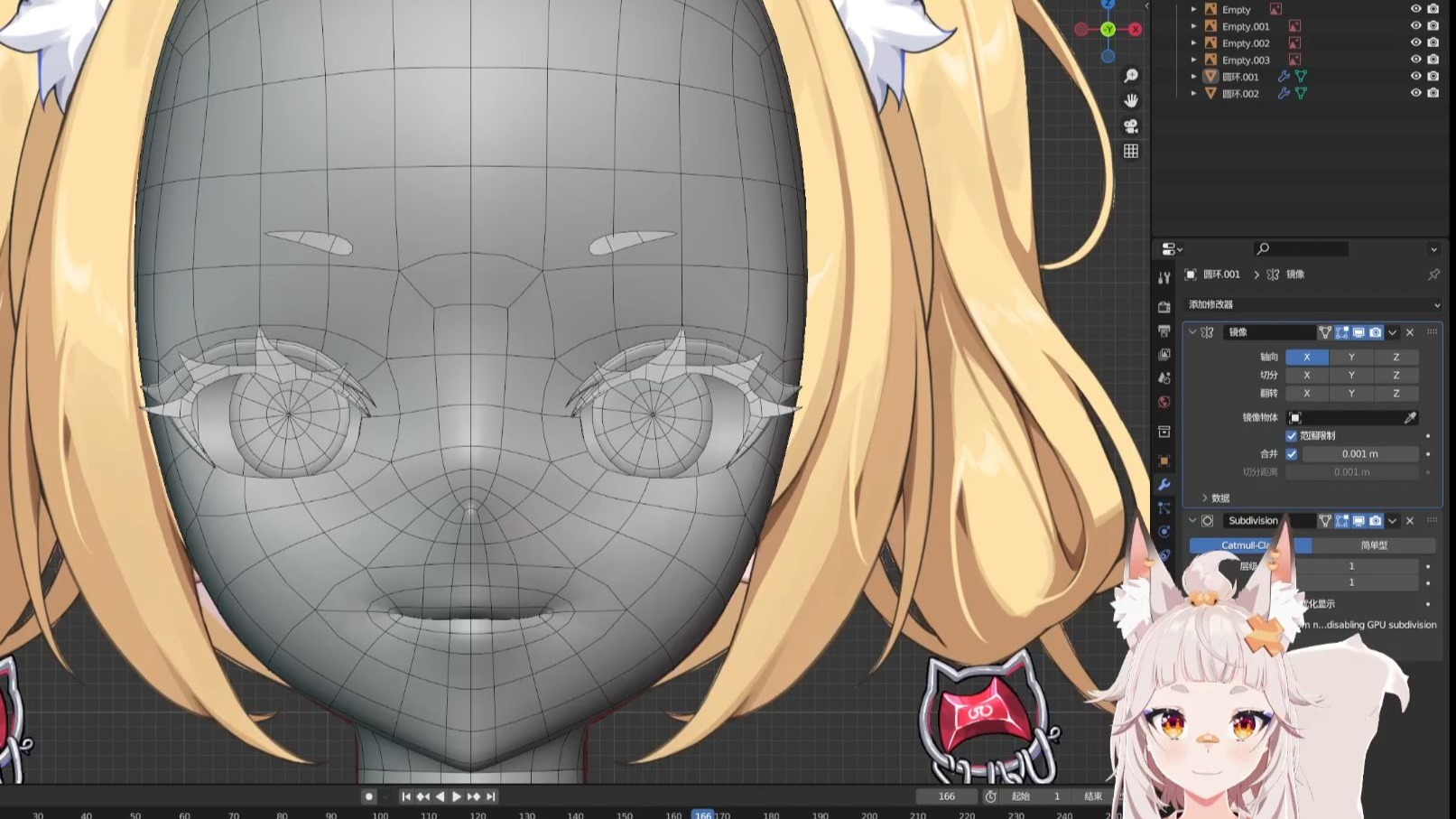Open the properties editor type dropdown
Viewport: 1456px width, 819px height.
tap(1172, 249)
